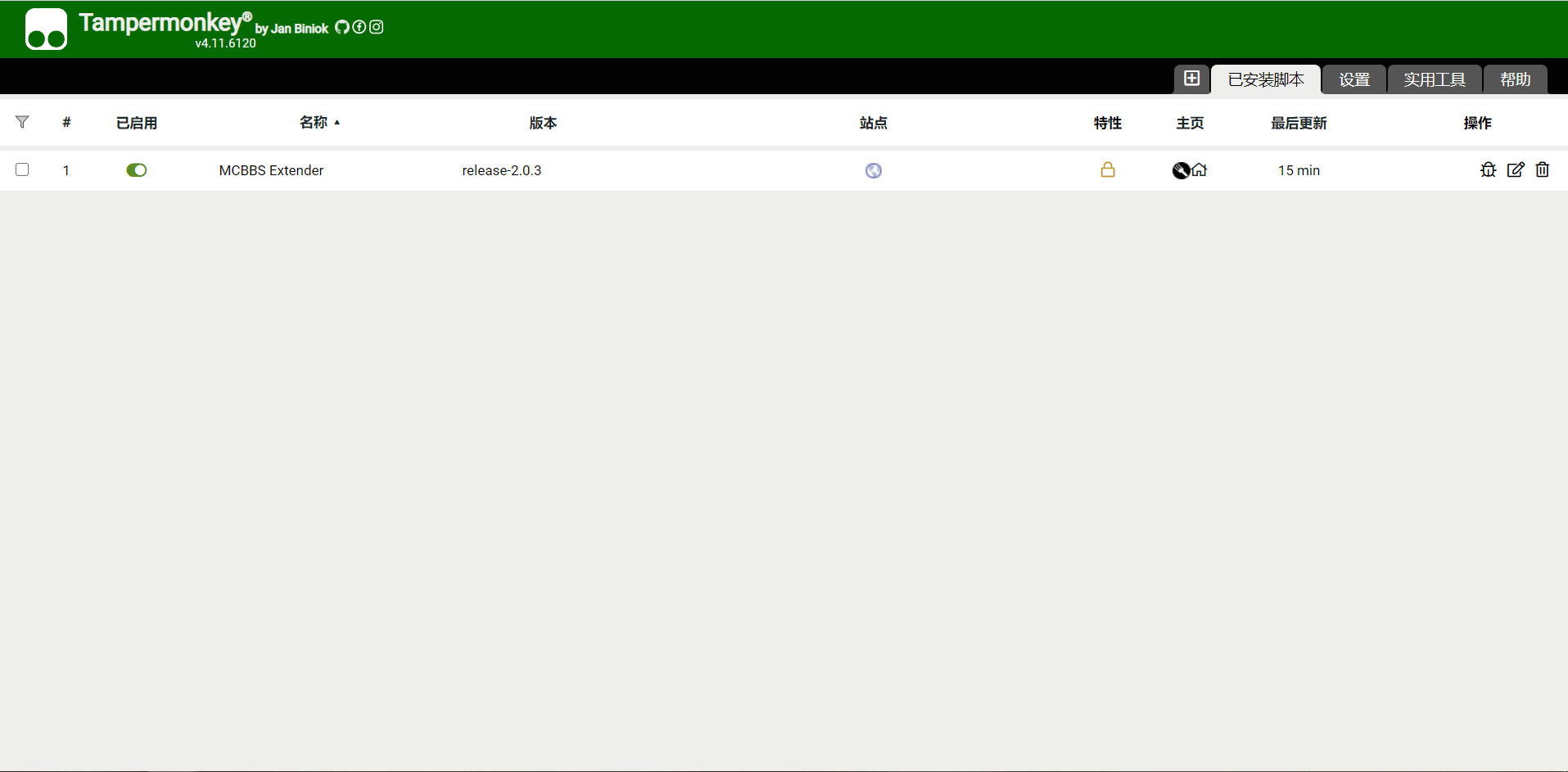Open the filter funnel icon
Image resolution: width=1568 pixels, height=772 pixels.
22,122
